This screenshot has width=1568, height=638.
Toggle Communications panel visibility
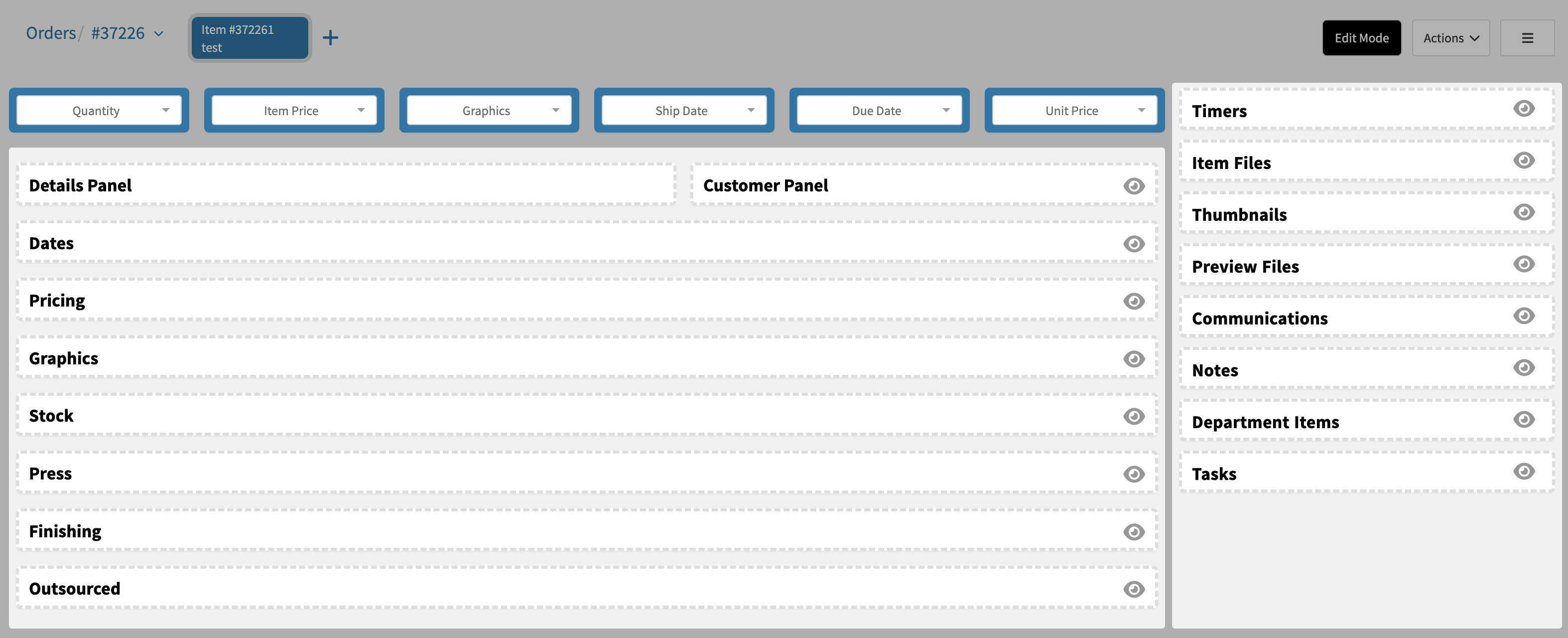point(1523,316)
